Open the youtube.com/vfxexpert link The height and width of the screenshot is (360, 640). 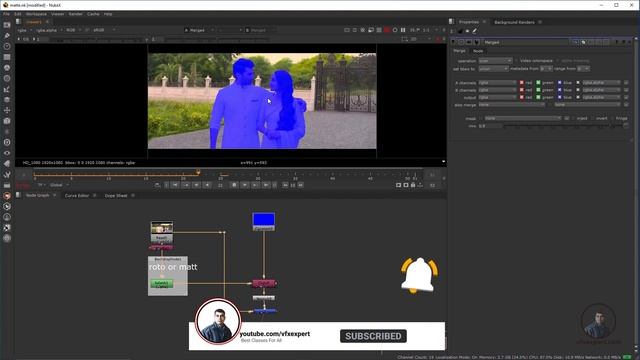tap(275, 334)
